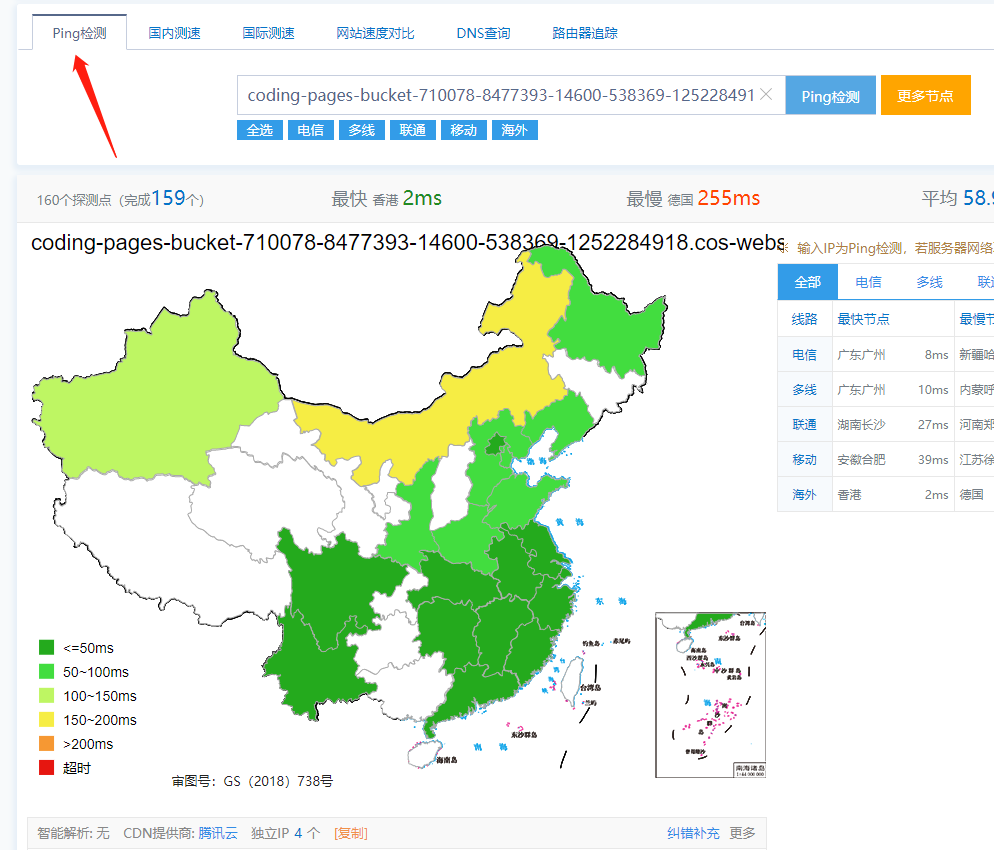Toggle the 电信 carrier filter tag
Viewport: 994px width, 850px height.
tap(310, 130)
